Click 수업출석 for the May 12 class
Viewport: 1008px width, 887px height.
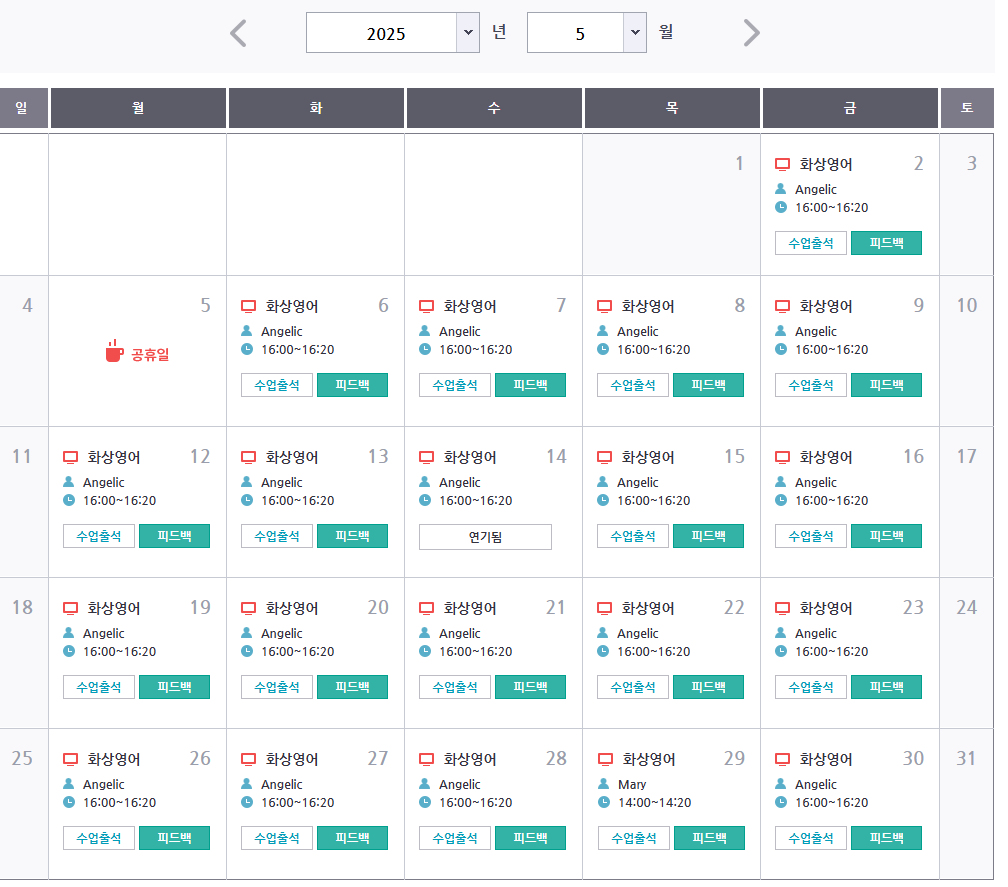point(98,536)
